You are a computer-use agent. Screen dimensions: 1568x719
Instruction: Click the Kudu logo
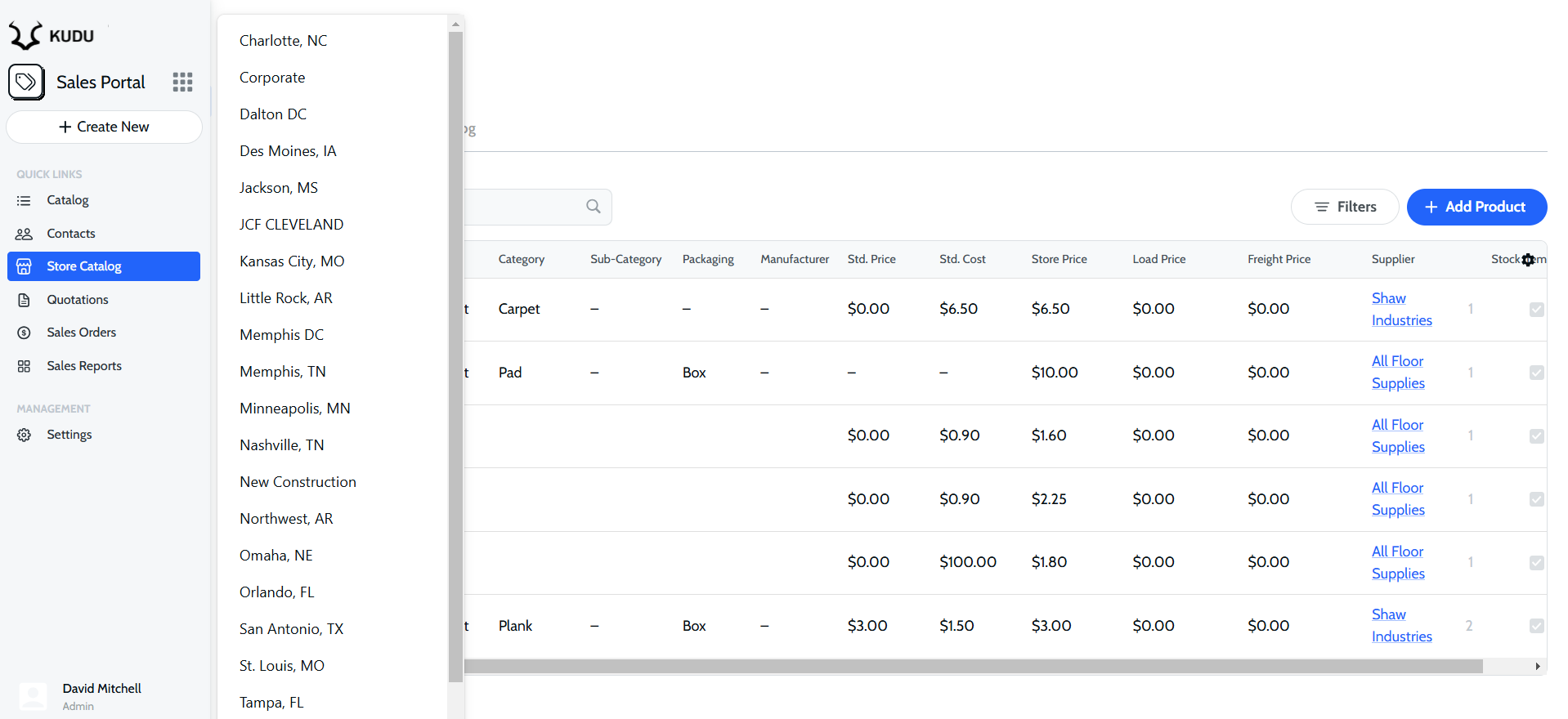[52, 36]
